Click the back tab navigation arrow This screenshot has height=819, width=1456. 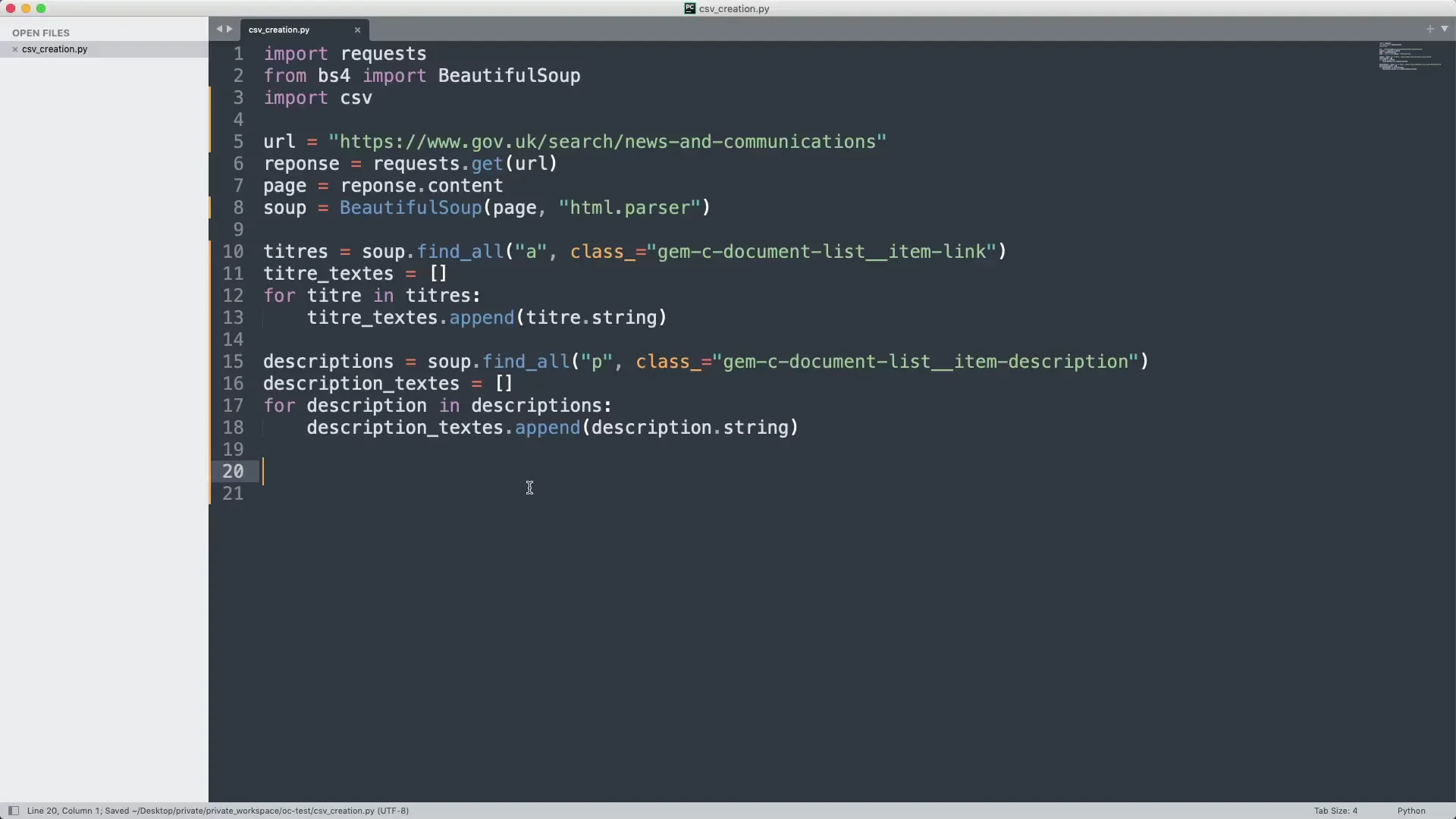218,29
